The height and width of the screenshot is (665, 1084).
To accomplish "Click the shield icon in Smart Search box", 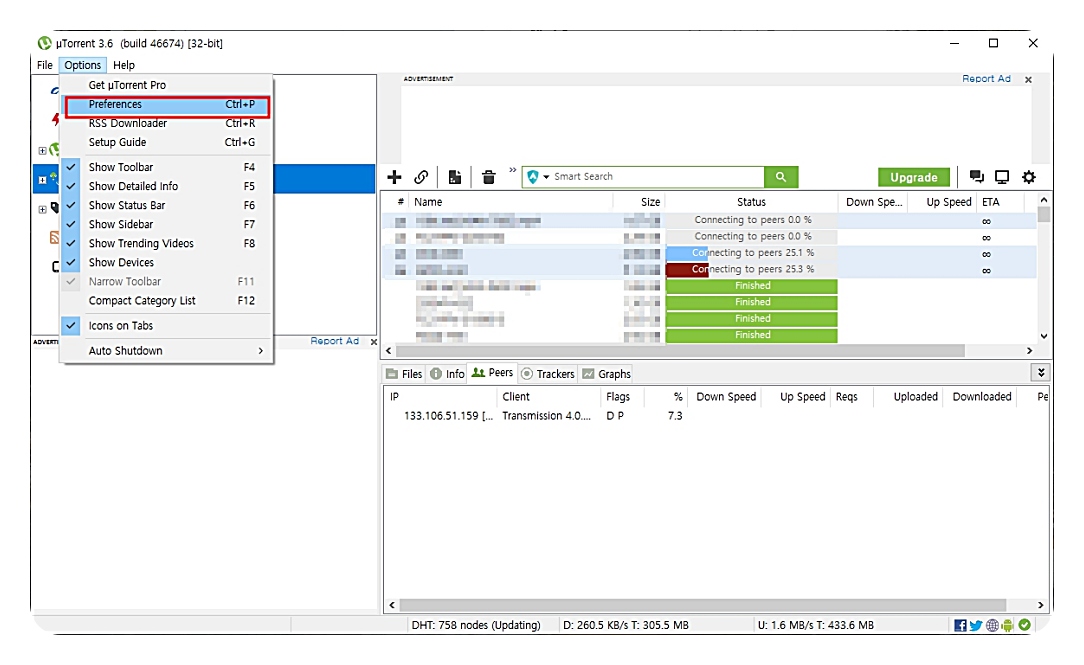I will [532, 177].
